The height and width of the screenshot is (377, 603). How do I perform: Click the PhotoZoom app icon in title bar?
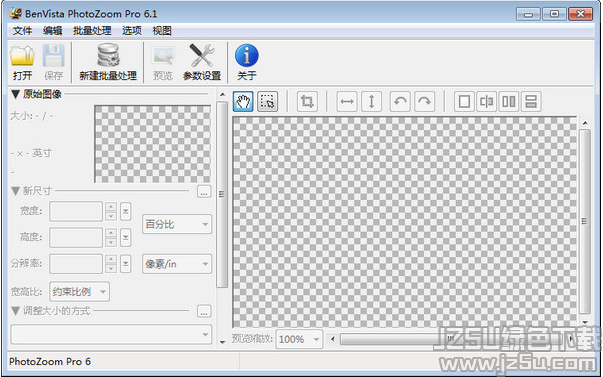coord(16,14)
